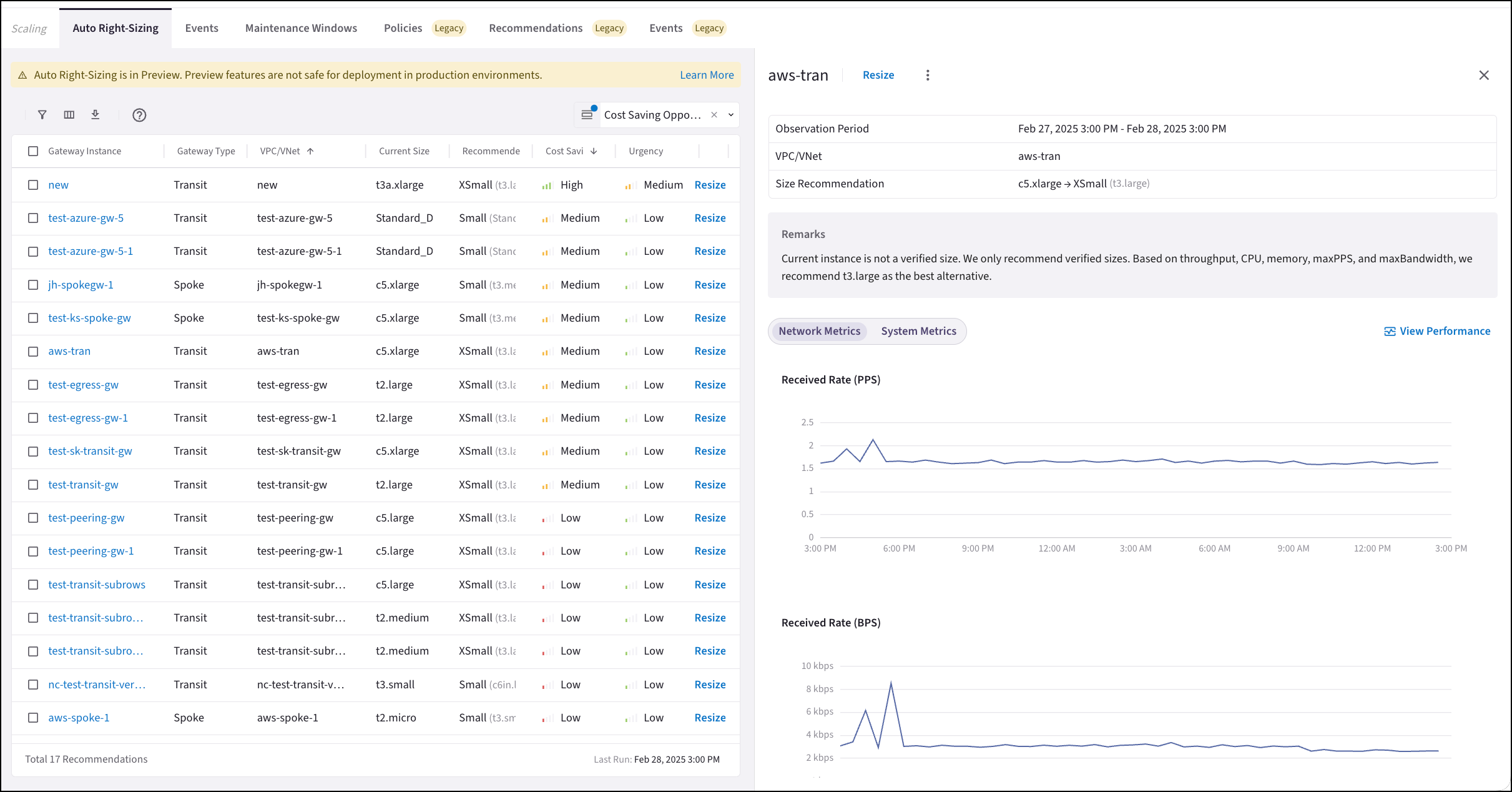Open the column settings icon

coord(69,115)
